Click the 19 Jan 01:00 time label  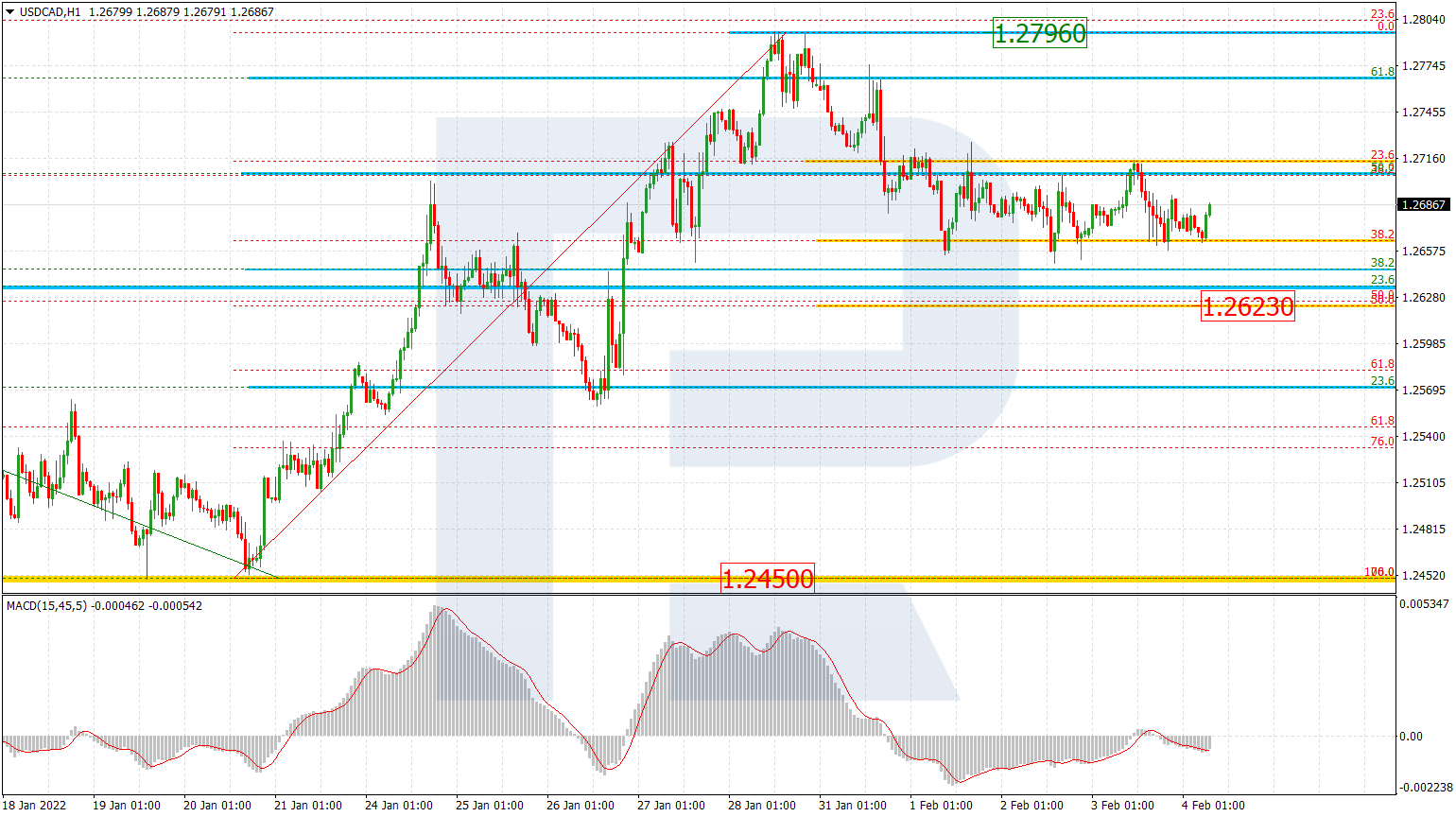[x=127, y=806]
